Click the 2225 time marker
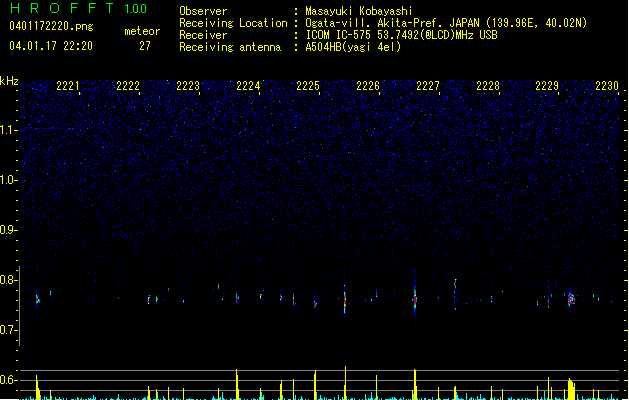Image resolution: width=629 pixels, height=400 pixels. tap(308, 85)
